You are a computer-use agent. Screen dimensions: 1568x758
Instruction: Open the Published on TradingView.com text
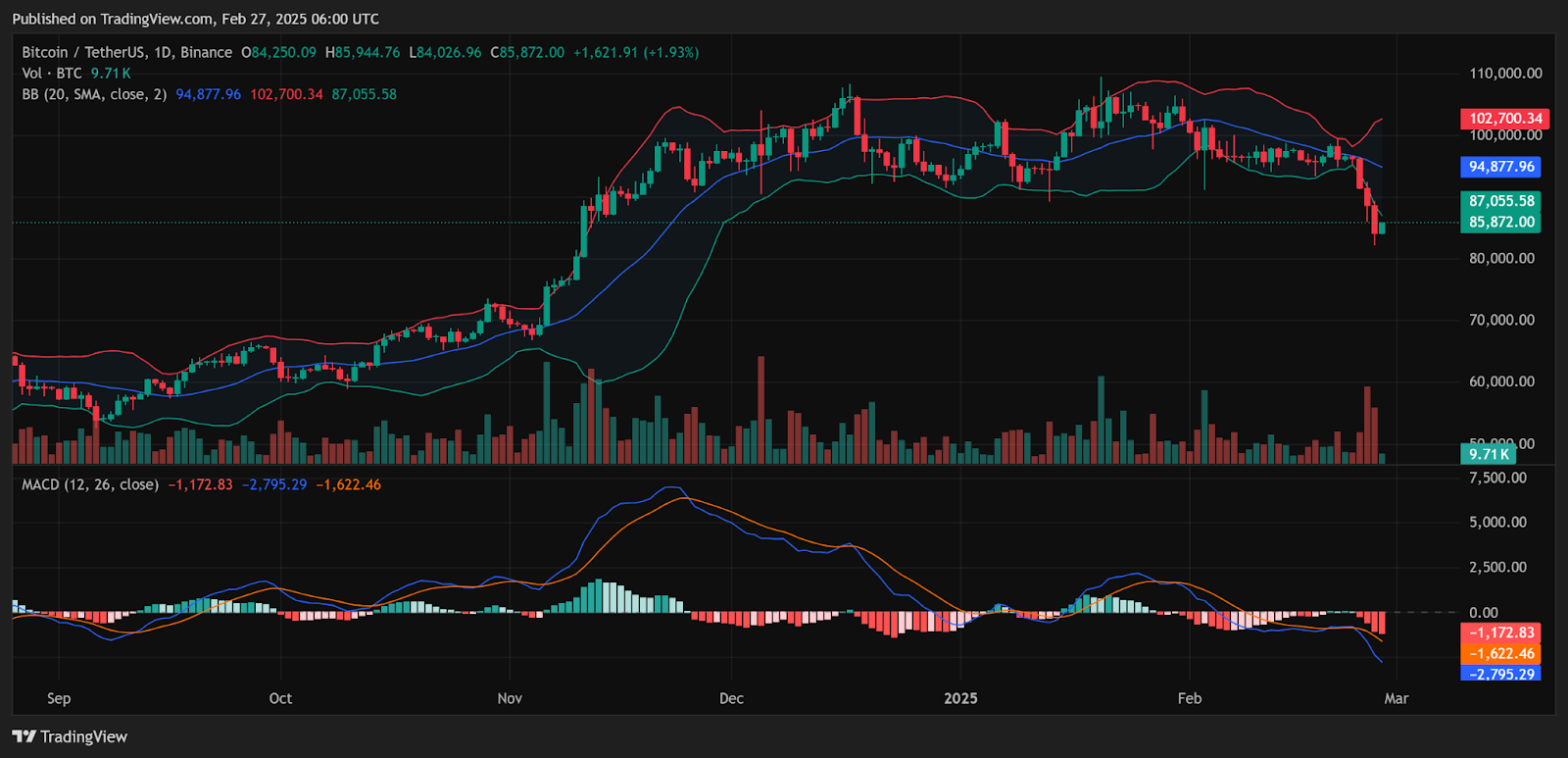coord(195,19)
